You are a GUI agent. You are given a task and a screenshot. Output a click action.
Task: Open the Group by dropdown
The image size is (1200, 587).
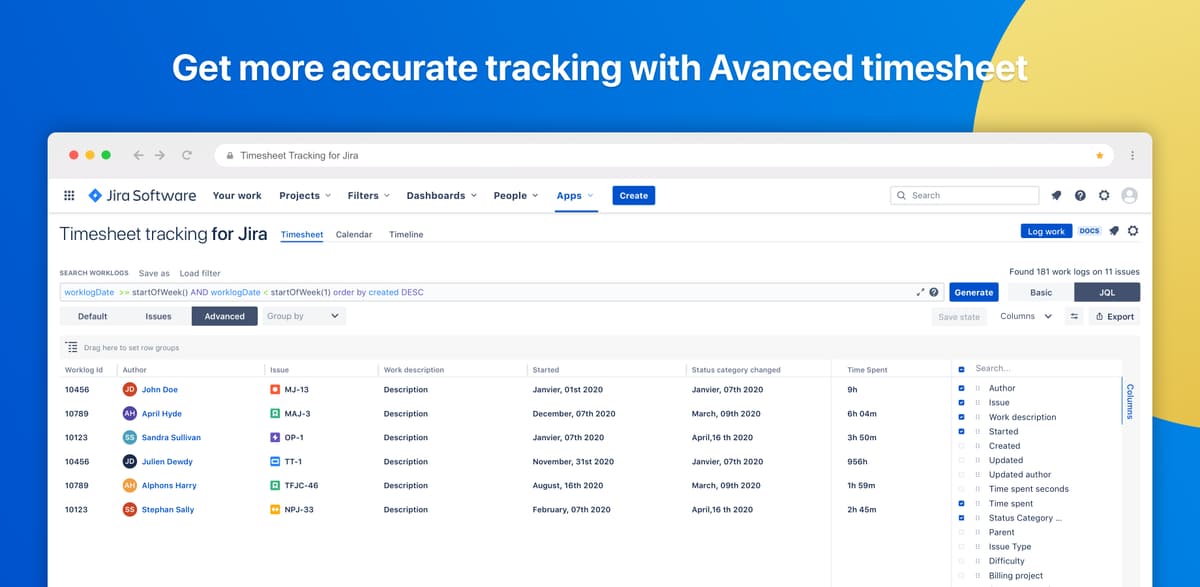click(x=303, y=316)
